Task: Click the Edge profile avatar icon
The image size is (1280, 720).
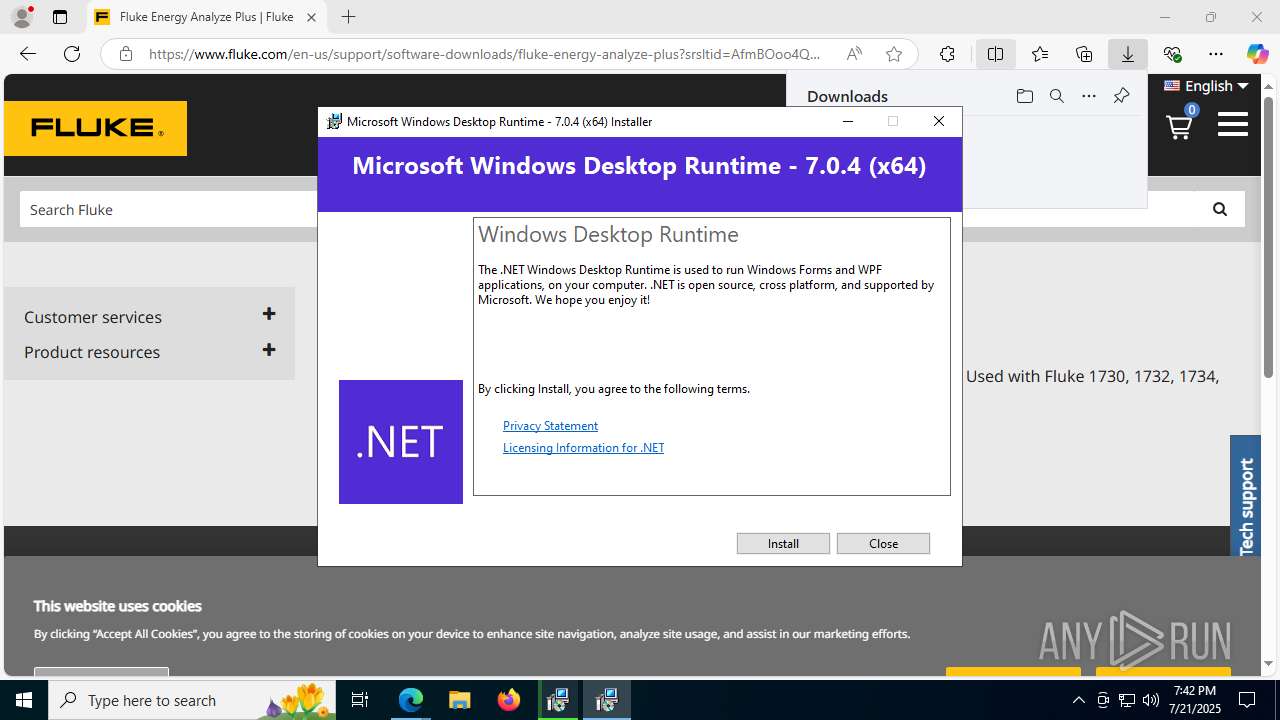Action: [x=21, y=17]
